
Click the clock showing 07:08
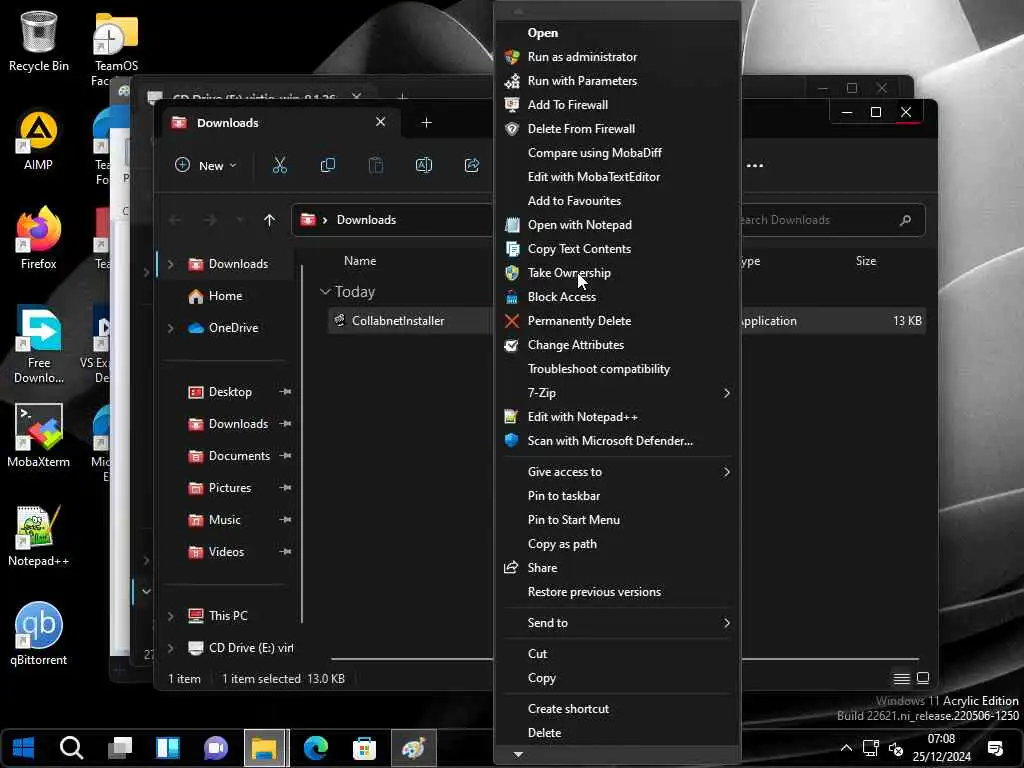click(941, 739)
